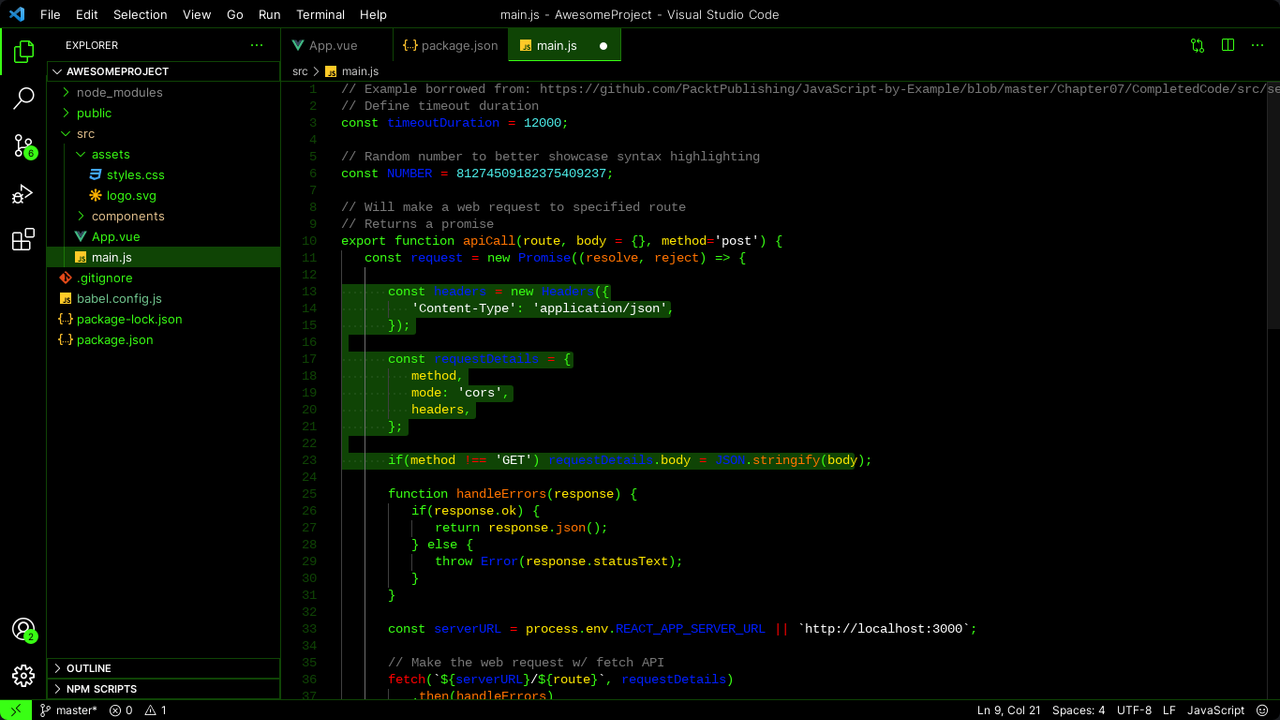This screenshot has height=720, width=1280.
Task: Open Source Control view icon
Action: coord(23,146)
